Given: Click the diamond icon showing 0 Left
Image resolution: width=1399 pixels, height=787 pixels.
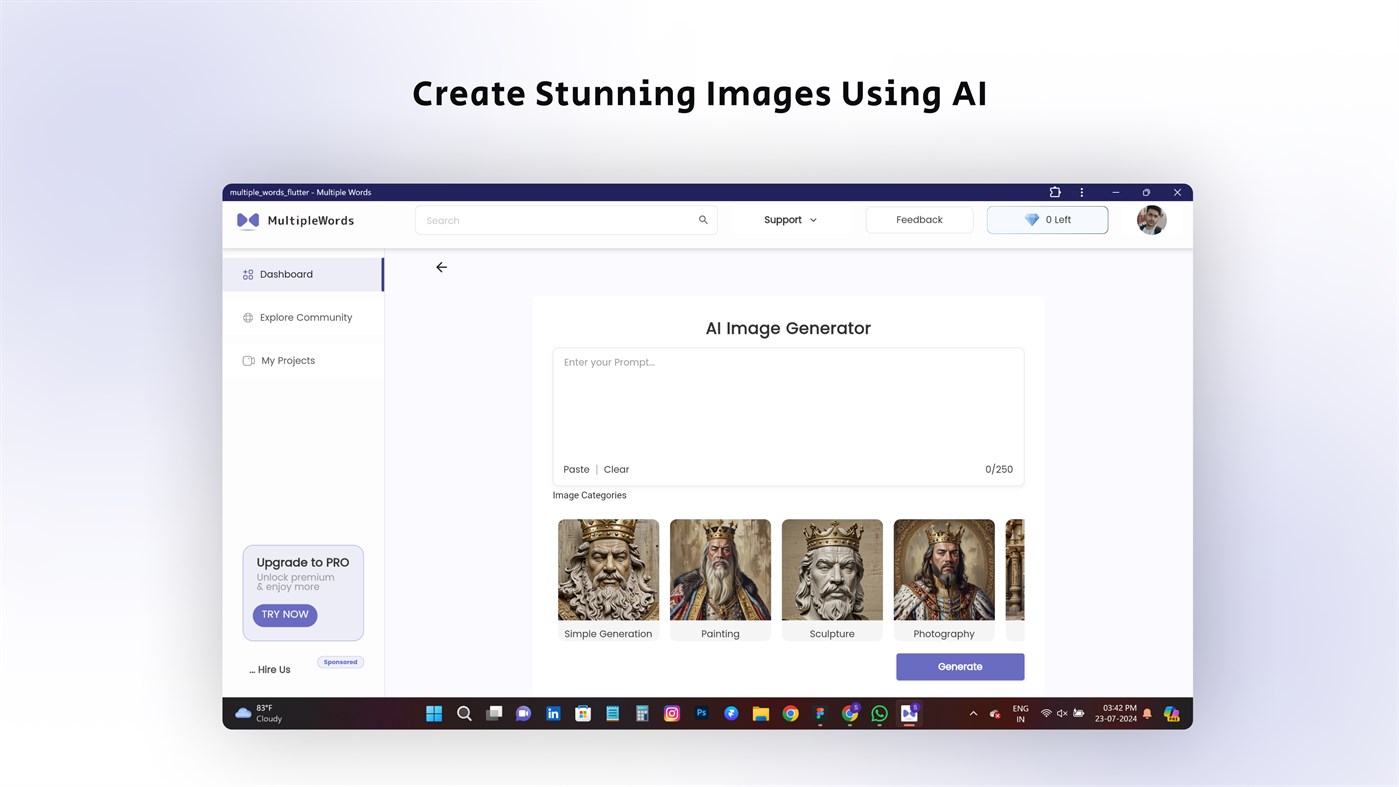Looking at the screenshot, I should coord(1031,219).
